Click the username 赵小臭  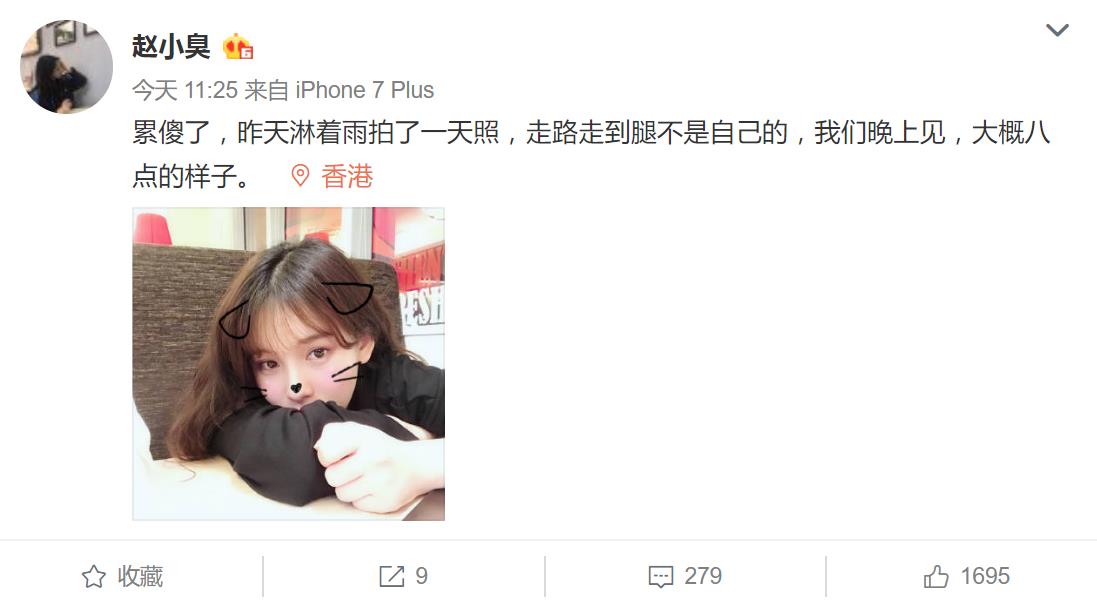pos(171,47)
